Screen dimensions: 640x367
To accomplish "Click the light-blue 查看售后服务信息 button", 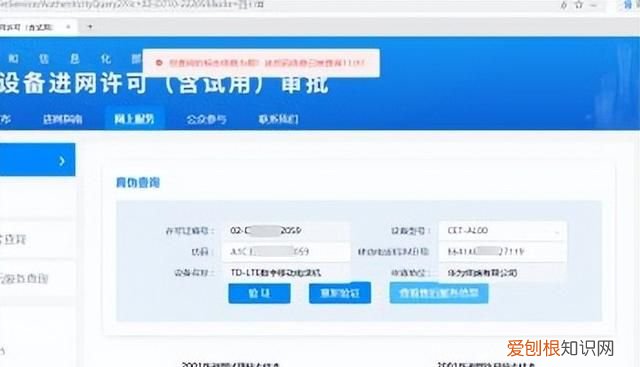I will click(439, 293).
